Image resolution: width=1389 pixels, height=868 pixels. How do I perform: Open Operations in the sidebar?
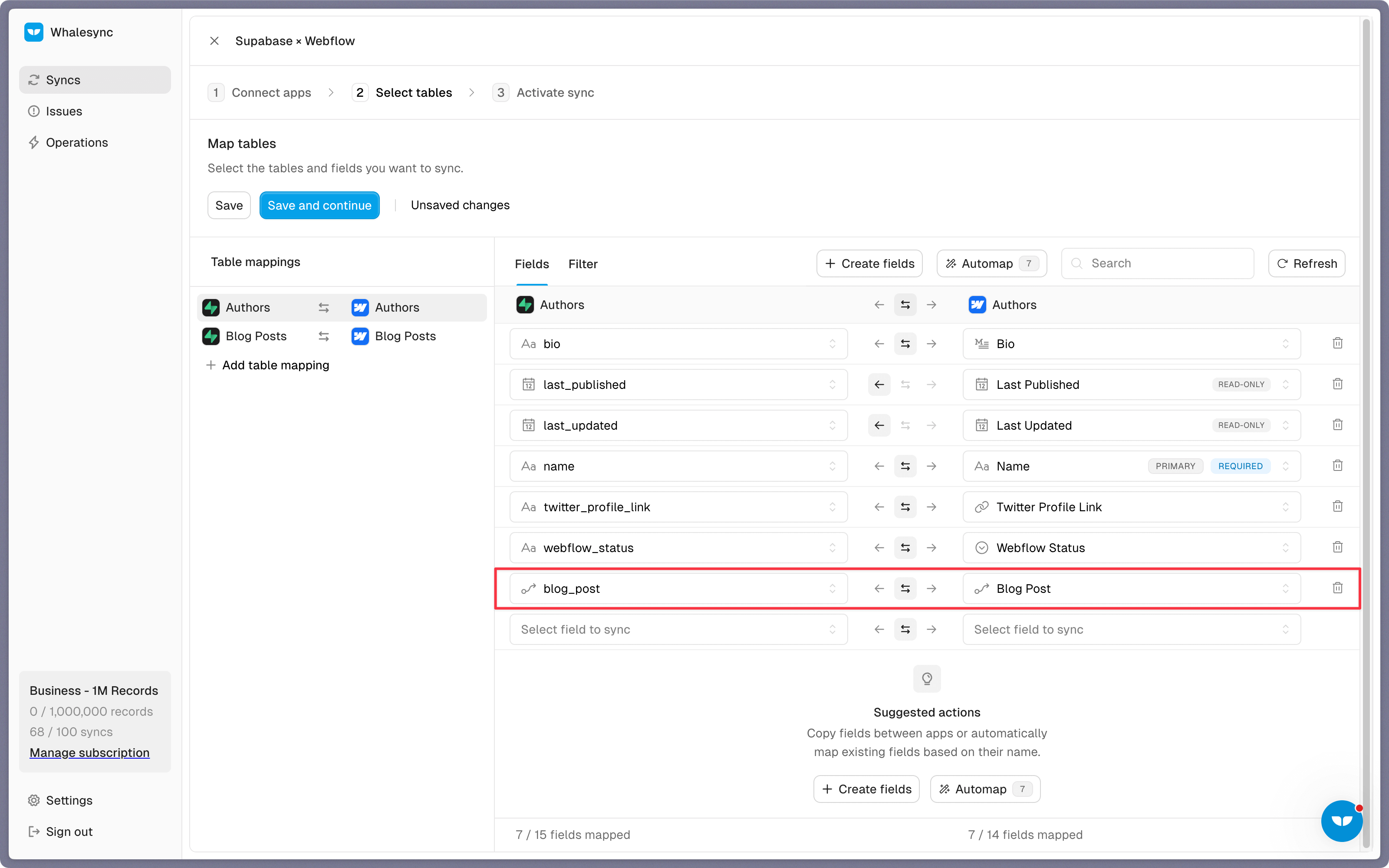95,142
